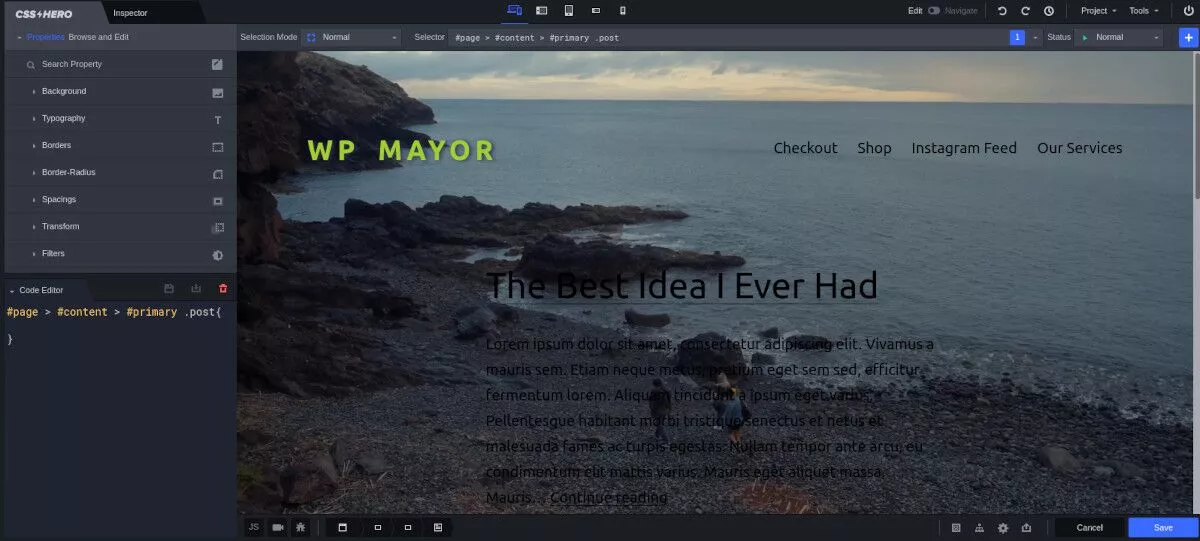Switch to the tablet preview icon

click(x=569, y=11)
